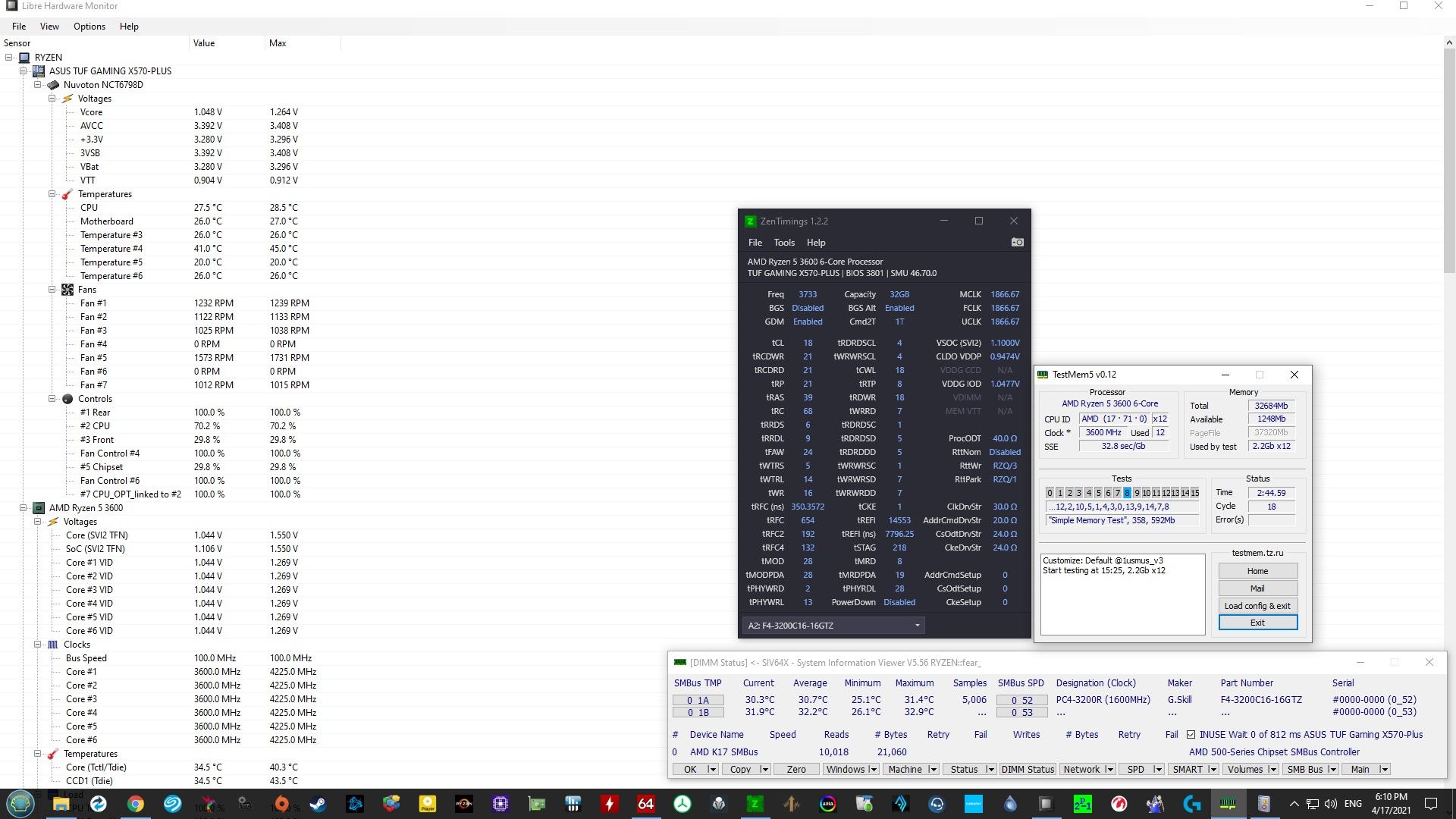Open the Windows dropdown arrow in SIV
1456x819 pixels.
[873, 770]
